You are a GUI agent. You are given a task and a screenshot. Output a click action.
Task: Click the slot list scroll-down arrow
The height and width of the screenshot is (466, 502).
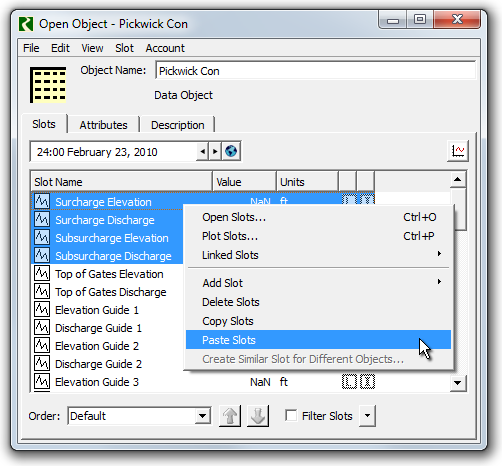458,383
